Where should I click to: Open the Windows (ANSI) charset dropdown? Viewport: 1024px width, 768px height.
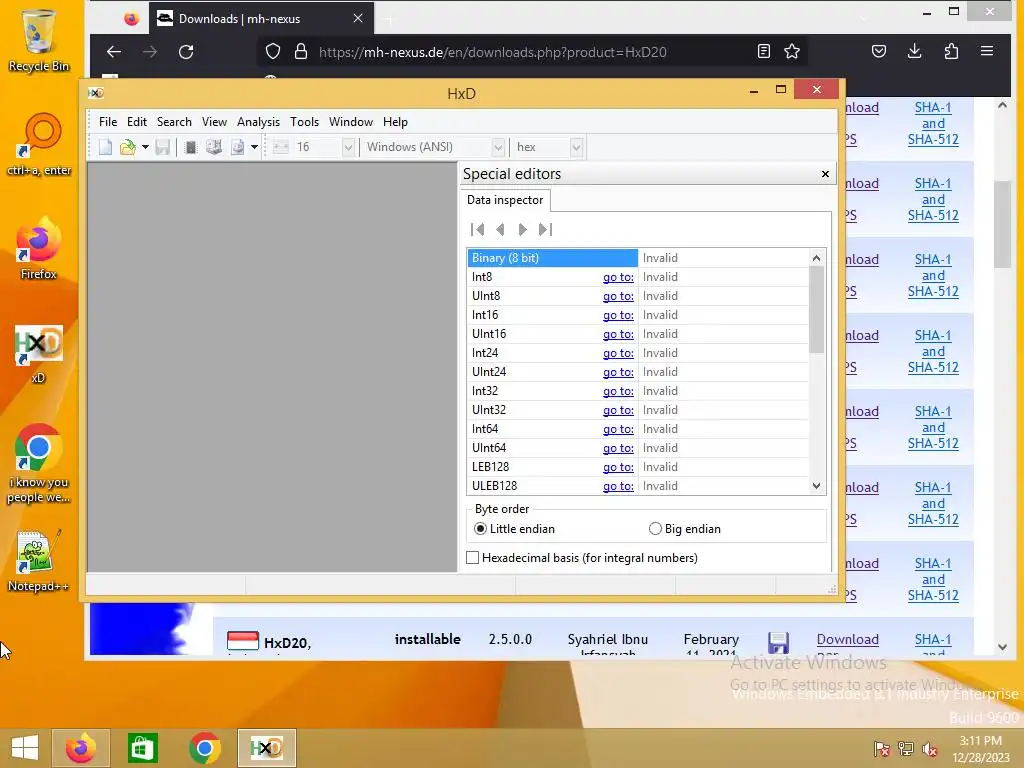point(498,147)
